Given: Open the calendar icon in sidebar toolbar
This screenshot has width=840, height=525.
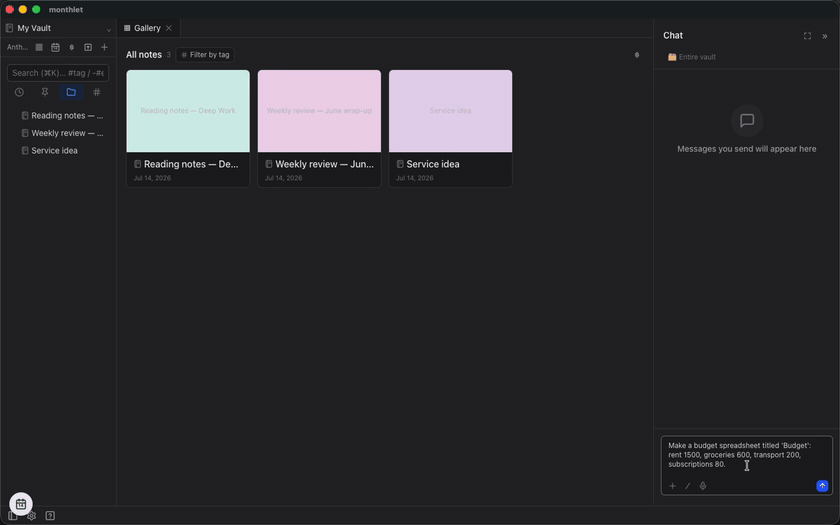Looking at the screenshot, I should (55, 47).
